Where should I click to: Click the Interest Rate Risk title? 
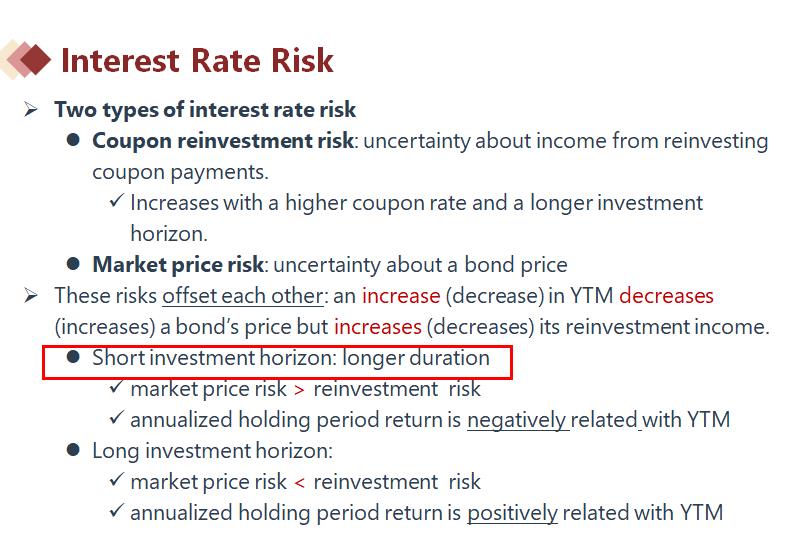[197, 60]
